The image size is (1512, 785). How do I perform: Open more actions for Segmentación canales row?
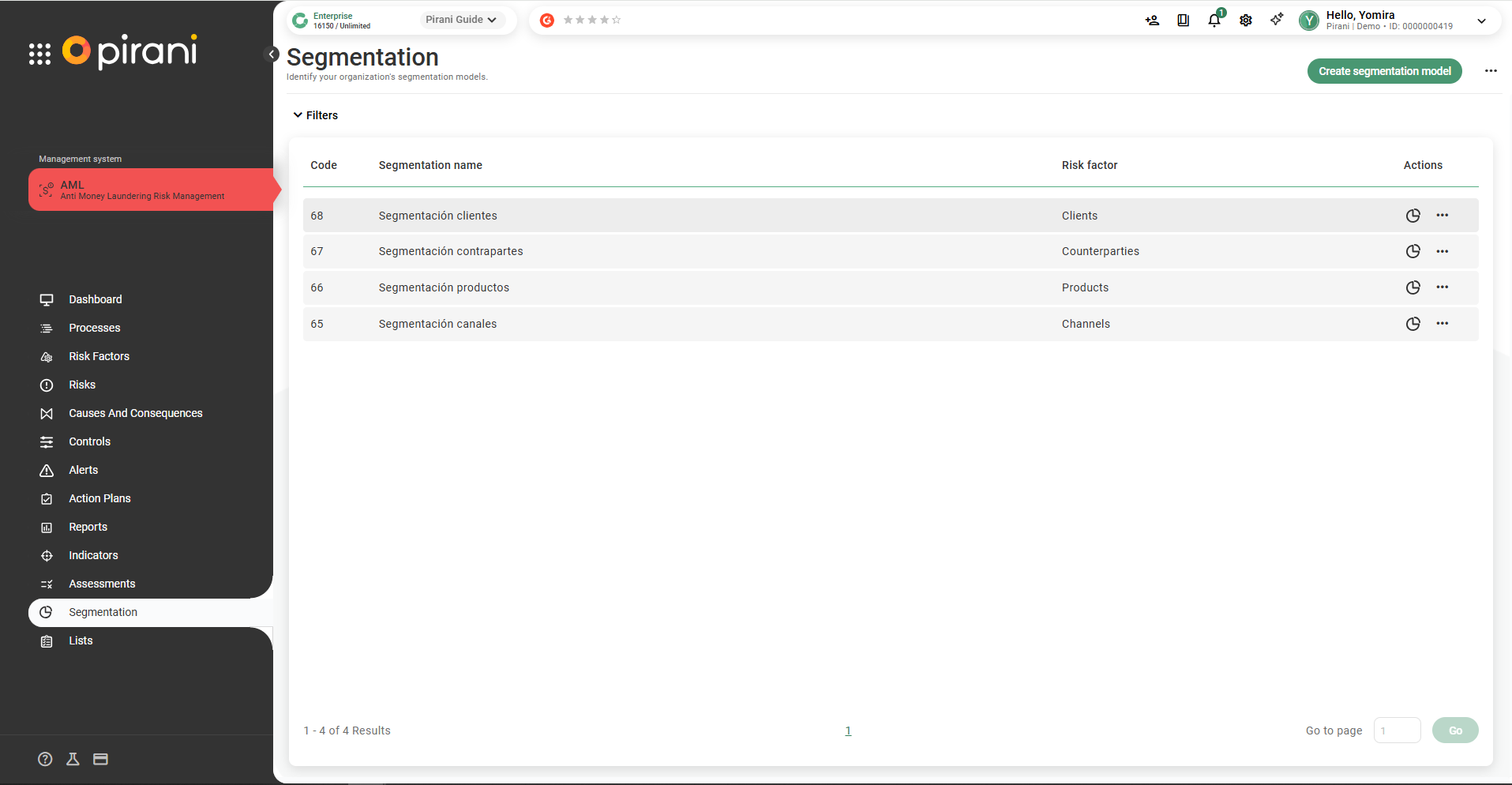click(1442, 324)
